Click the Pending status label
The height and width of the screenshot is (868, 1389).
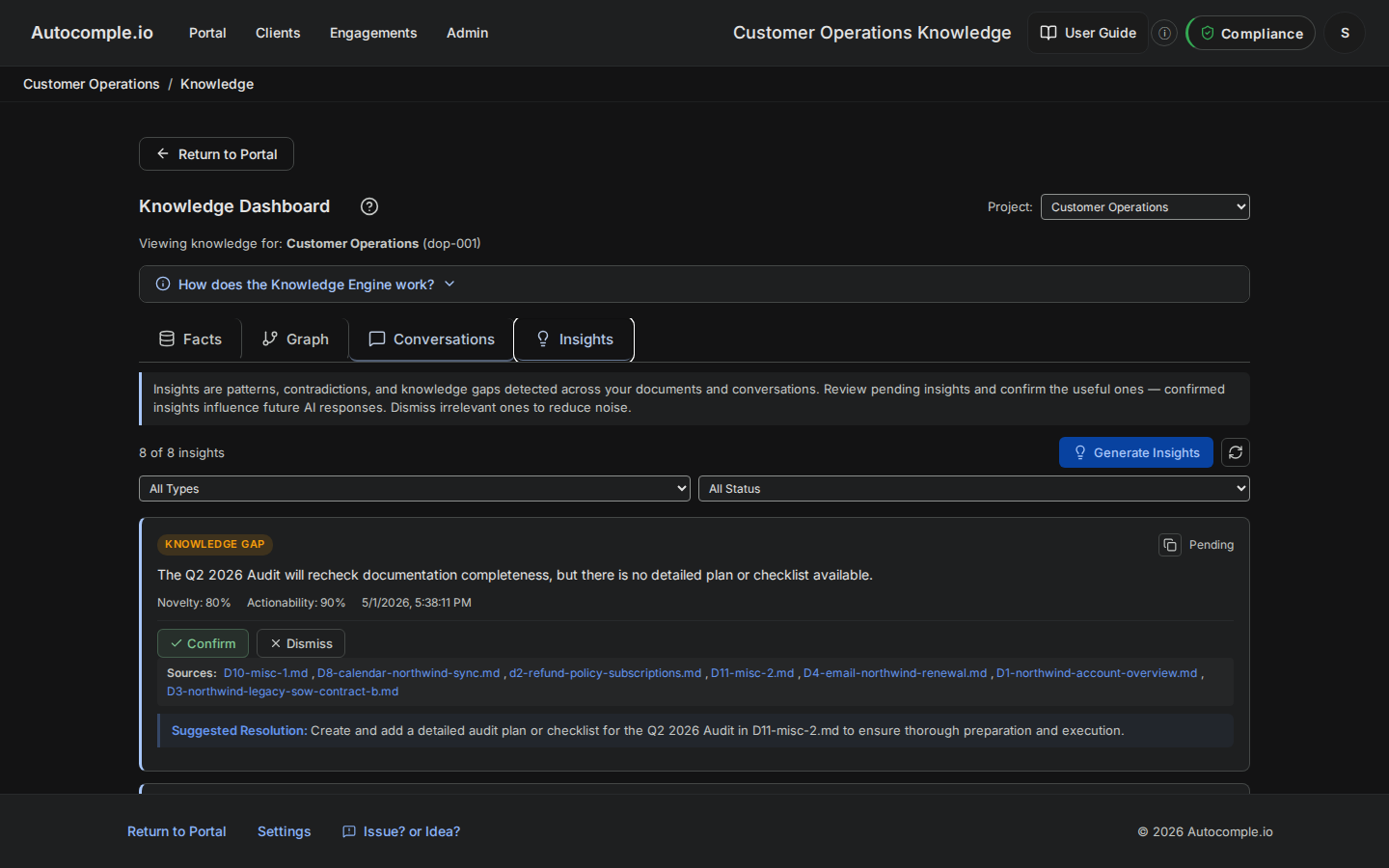tap(1212, 545)
